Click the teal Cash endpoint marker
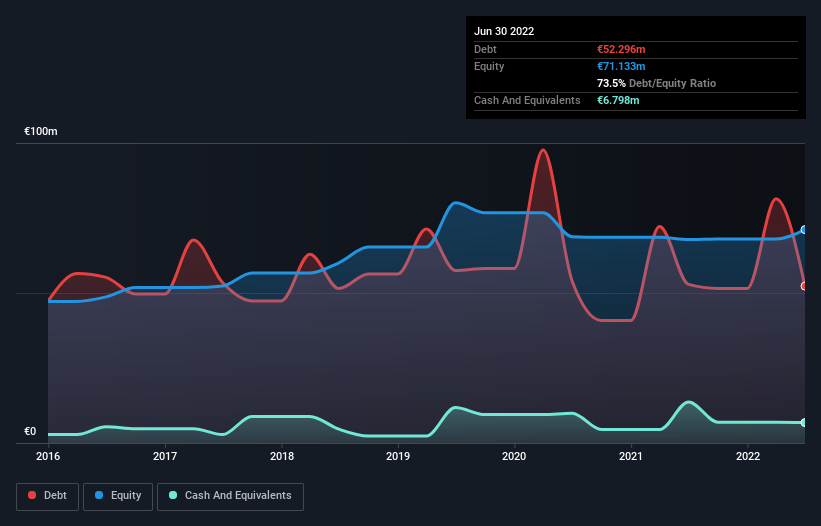 pos(804,422)
